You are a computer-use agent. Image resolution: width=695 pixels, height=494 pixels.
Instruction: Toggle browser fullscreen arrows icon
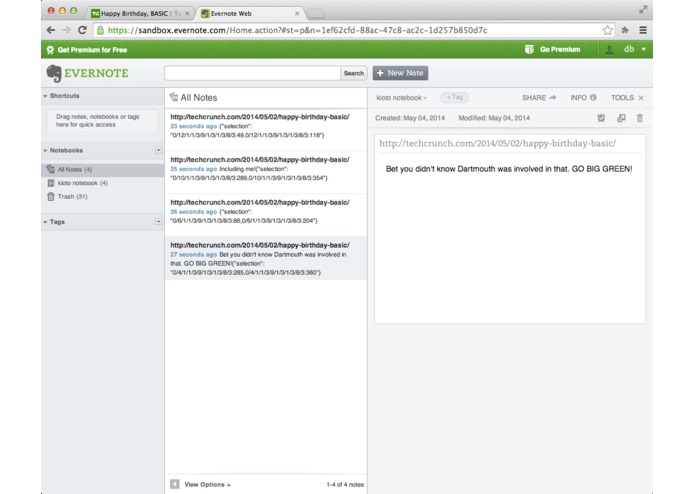click(x=643, y=10)
